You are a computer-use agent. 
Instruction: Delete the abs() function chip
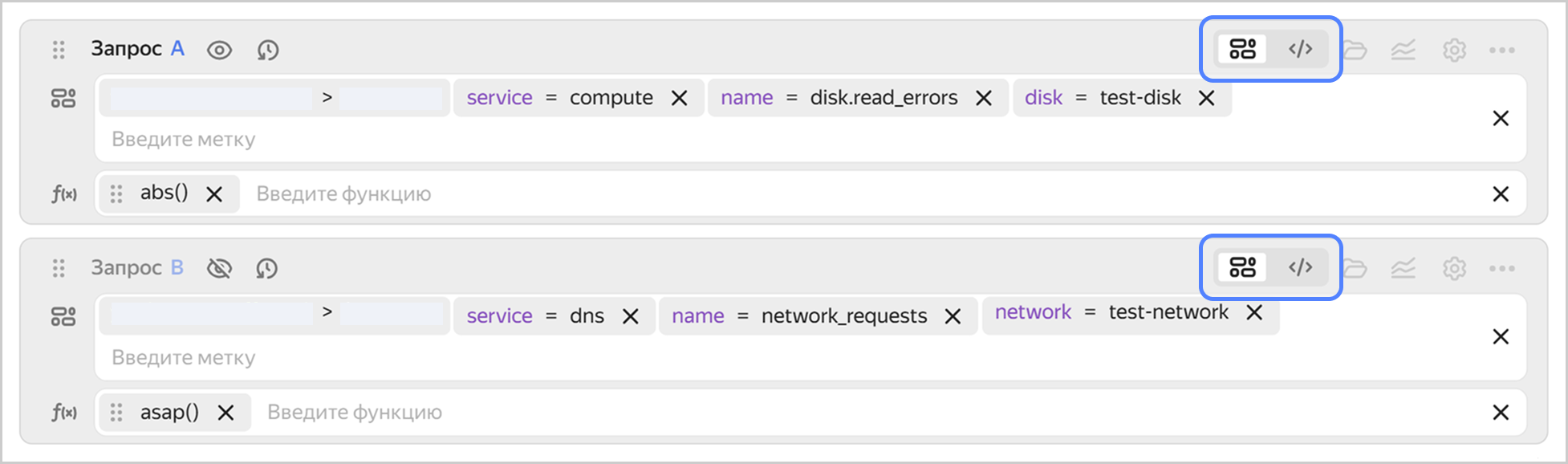pos(214,194)
